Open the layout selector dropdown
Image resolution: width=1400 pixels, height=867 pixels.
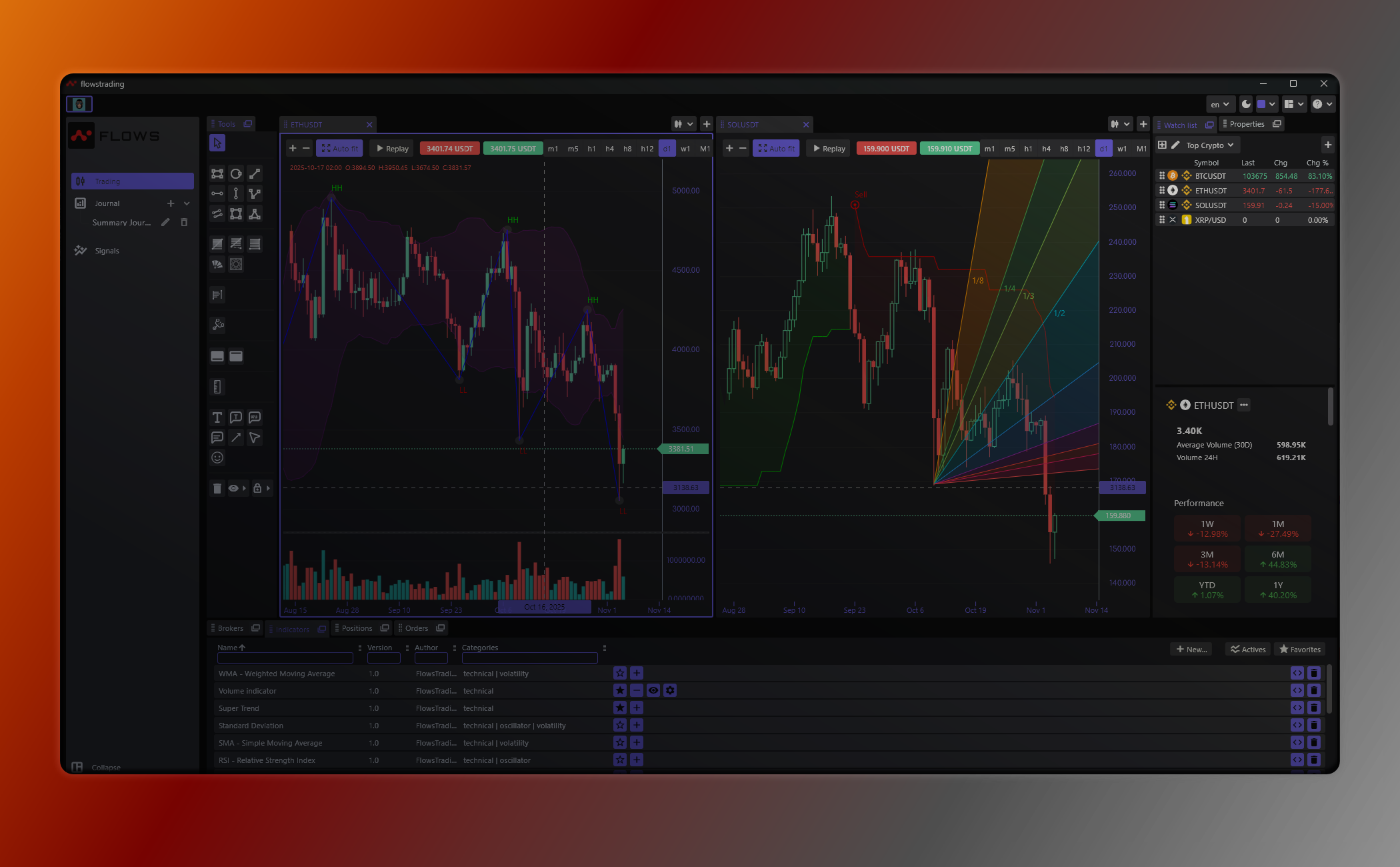(1294, 104)
